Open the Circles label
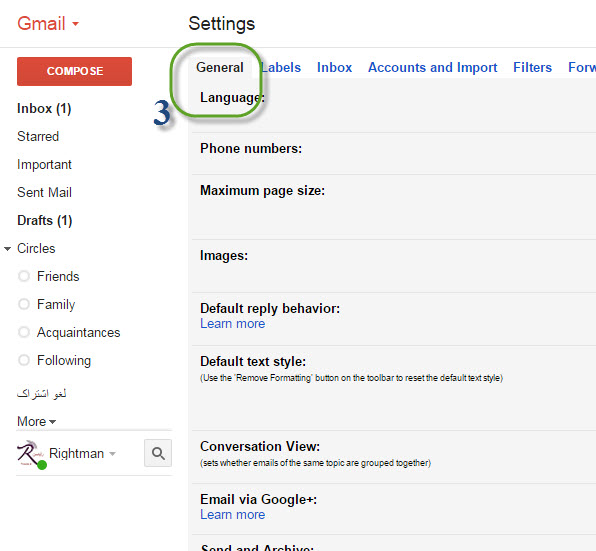 click(x=36, y=249)
